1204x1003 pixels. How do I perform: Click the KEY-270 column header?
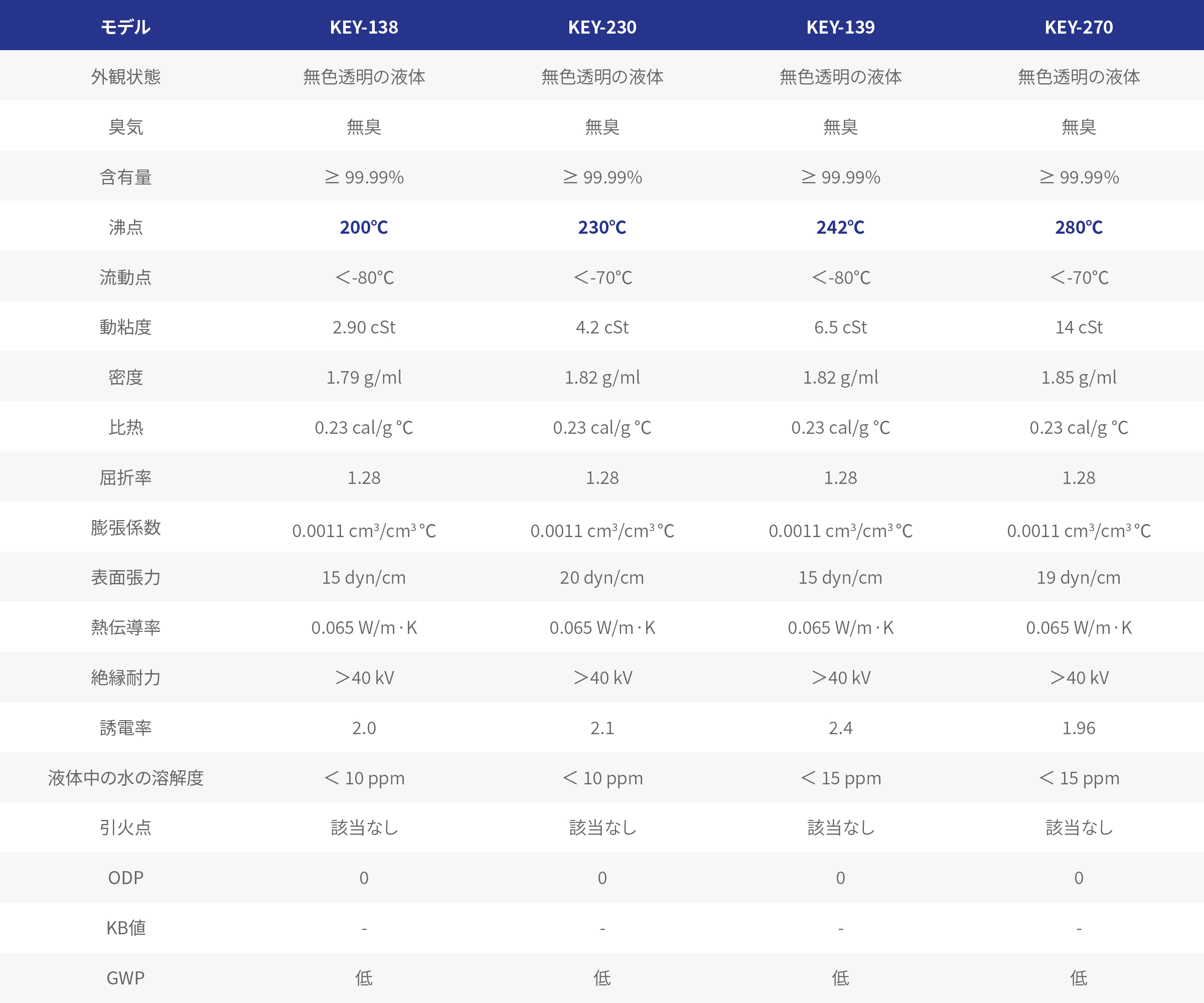pos(1079,27)
